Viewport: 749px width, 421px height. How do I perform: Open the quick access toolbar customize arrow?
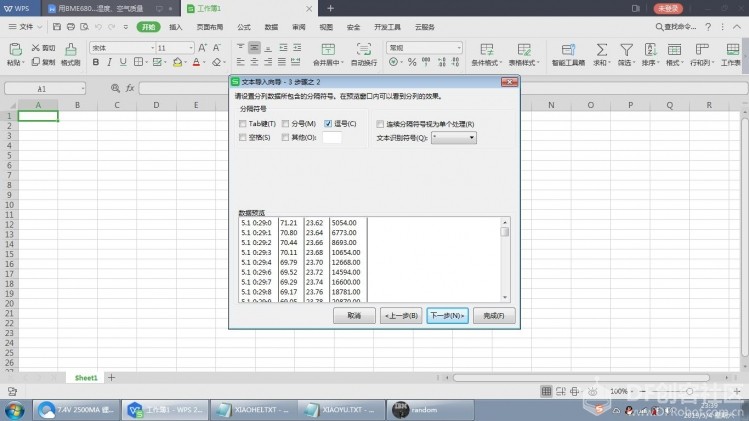click(x=126, y=27)
